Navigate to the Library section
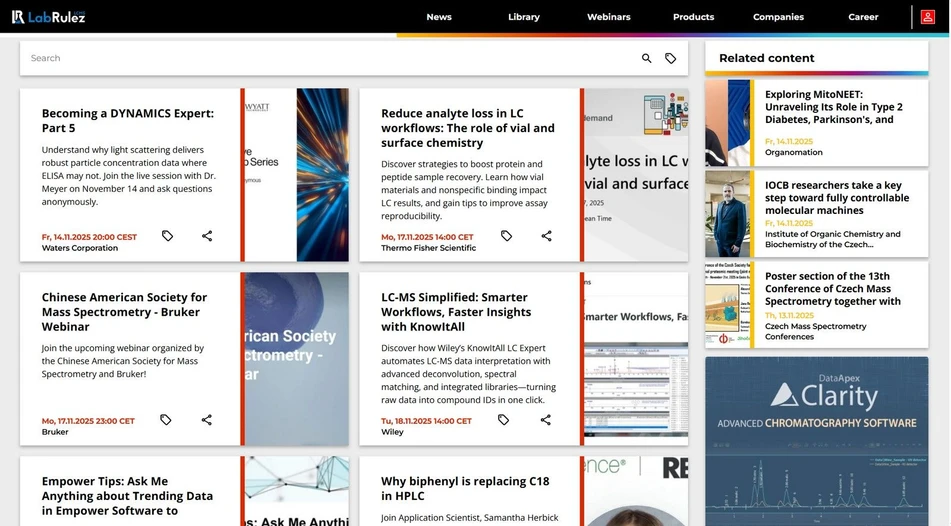Image resolution: width=951 pixels, height=526 pixels. click(x=523, y=17)
